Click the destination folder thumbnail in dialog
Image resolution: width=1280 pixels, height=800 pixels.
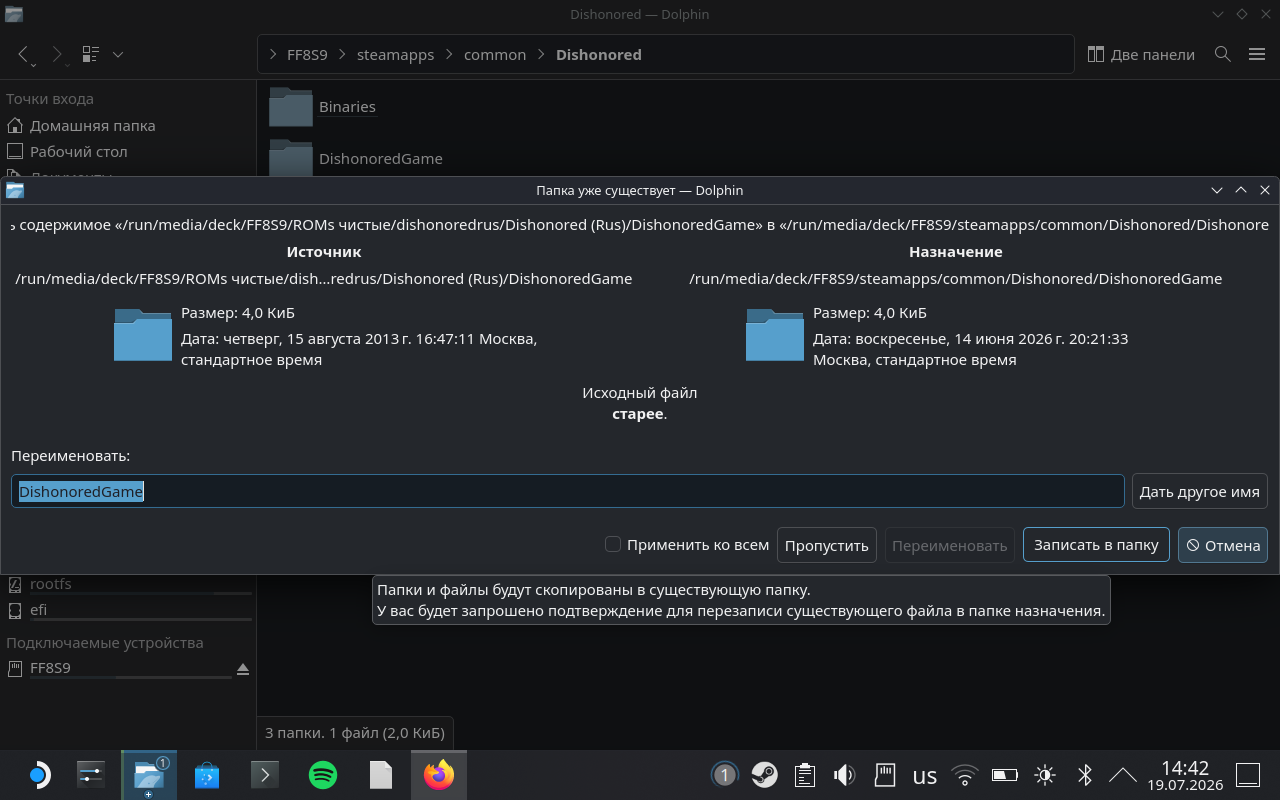pyautogui.click(x=775, y=334)
